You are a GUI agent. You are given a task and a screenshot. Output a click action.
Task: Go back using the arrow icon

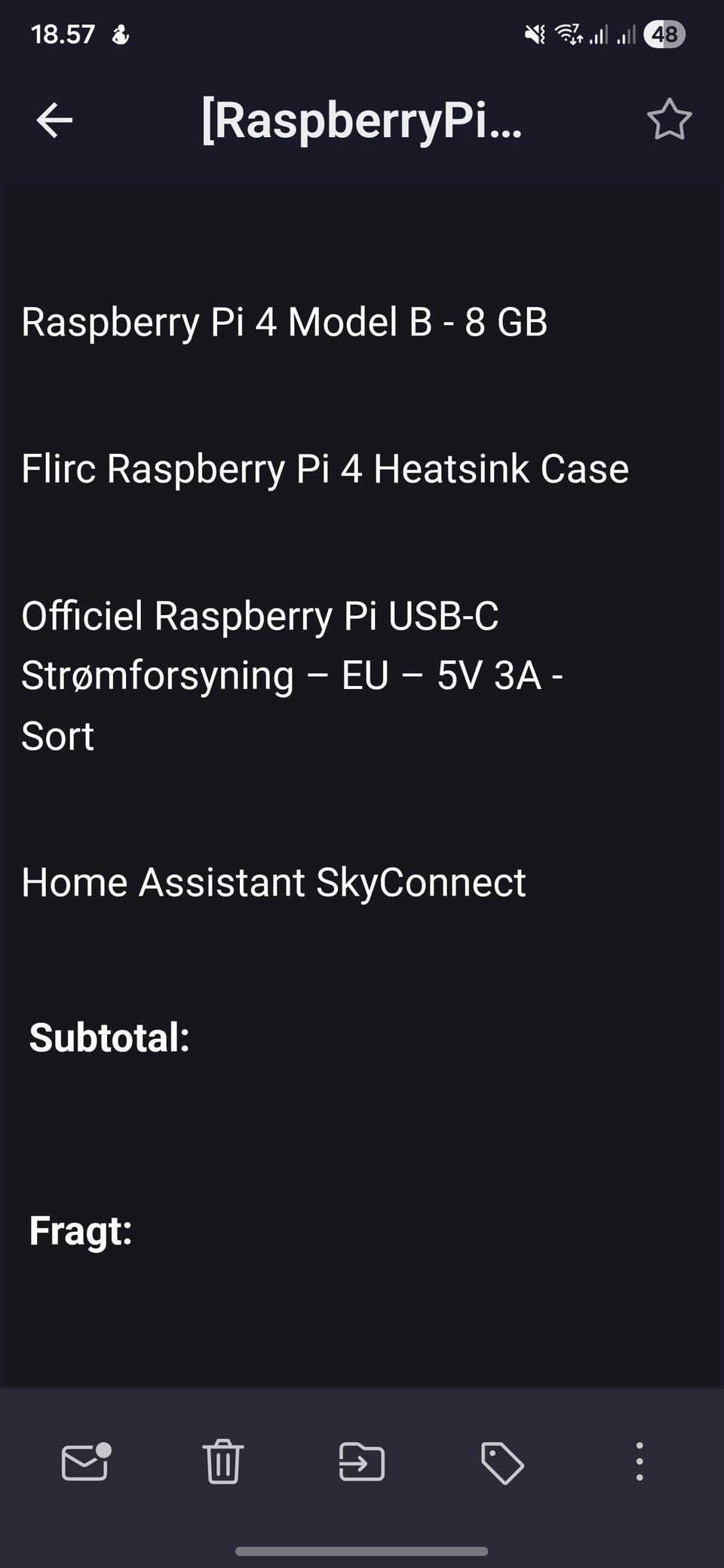pos(54,121)
